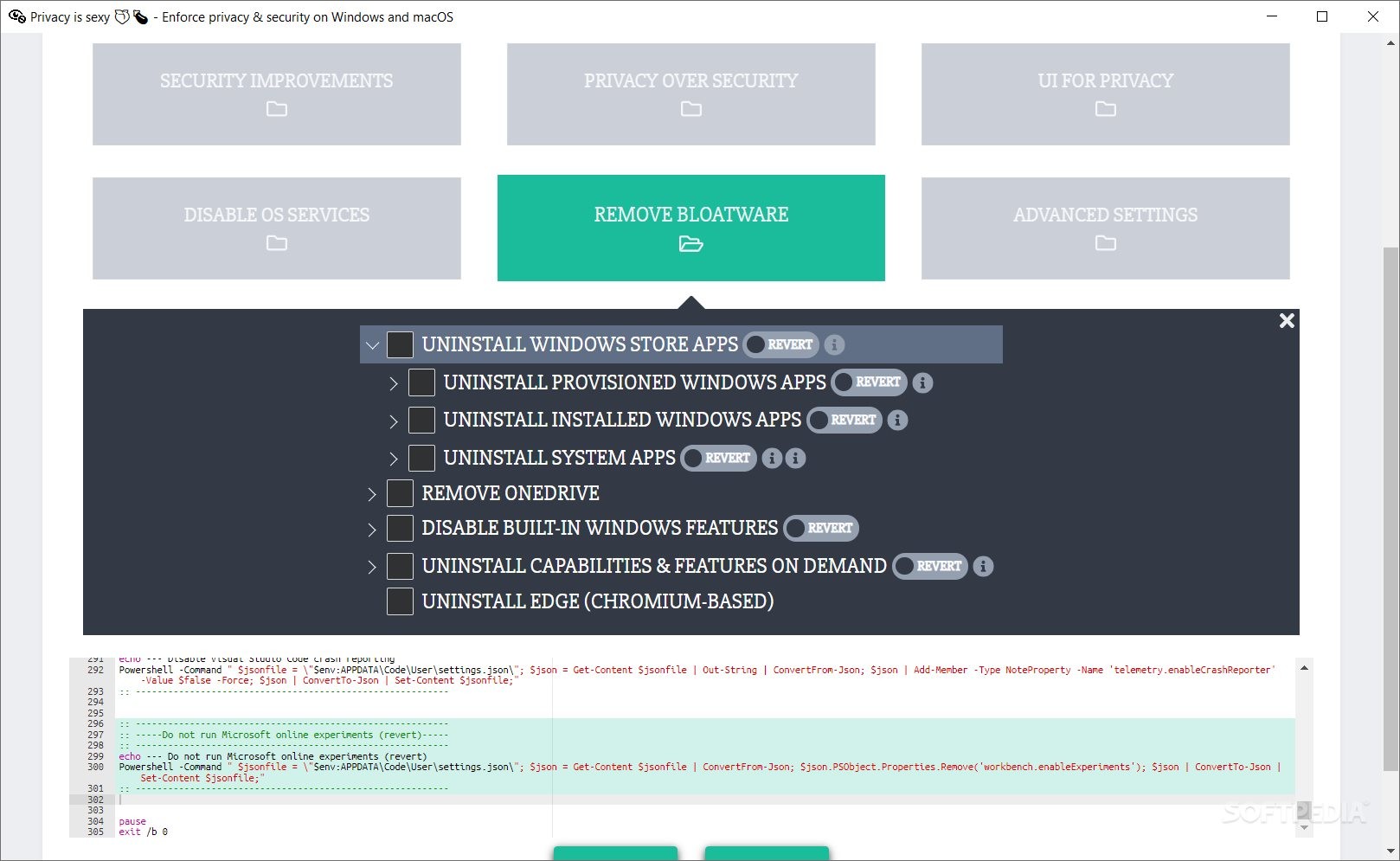
Task: Open the Security Improvements card
Action: click(277, 94)
